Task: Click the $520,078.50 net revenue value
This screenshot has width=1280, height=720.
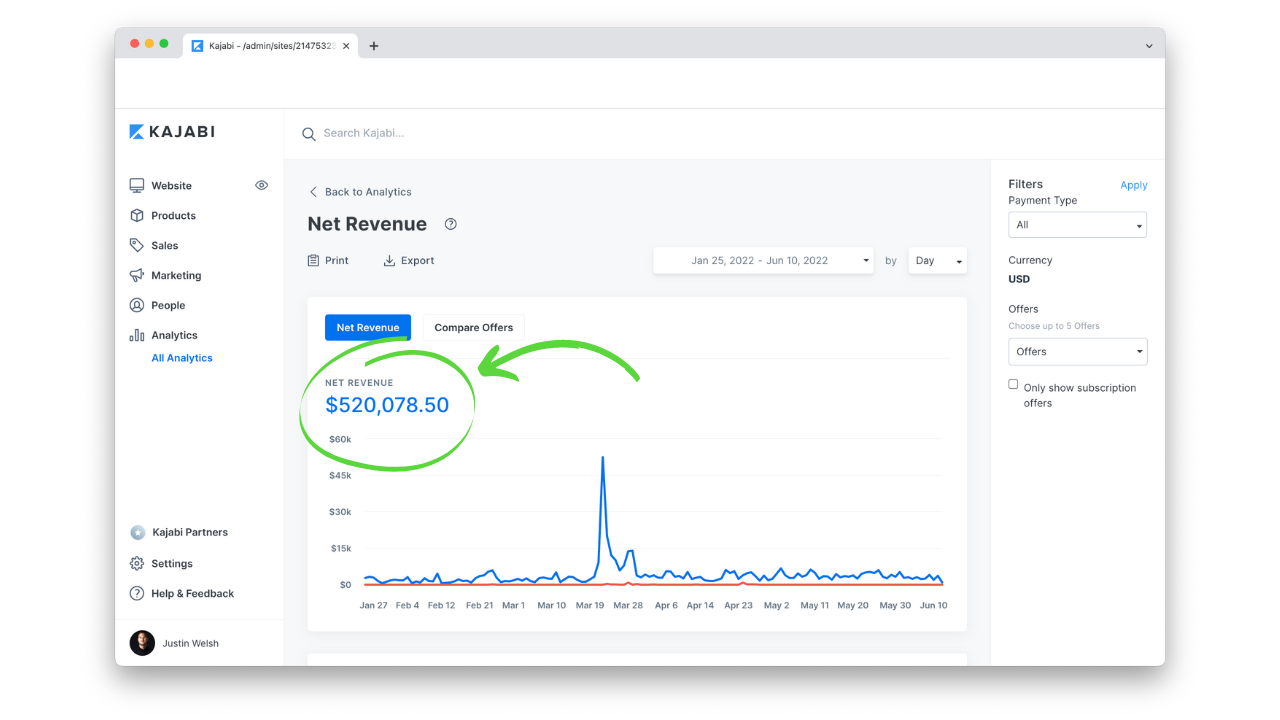Action: click(x=387, y=405)
